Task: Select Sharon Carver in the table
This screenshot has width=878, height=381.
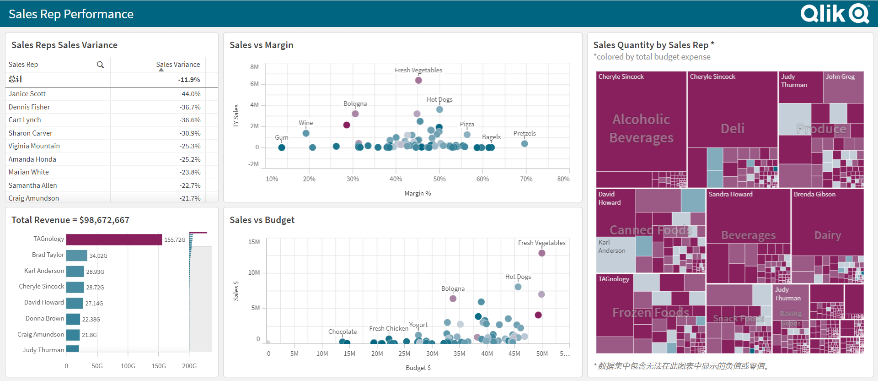Action: coord(29,133)
